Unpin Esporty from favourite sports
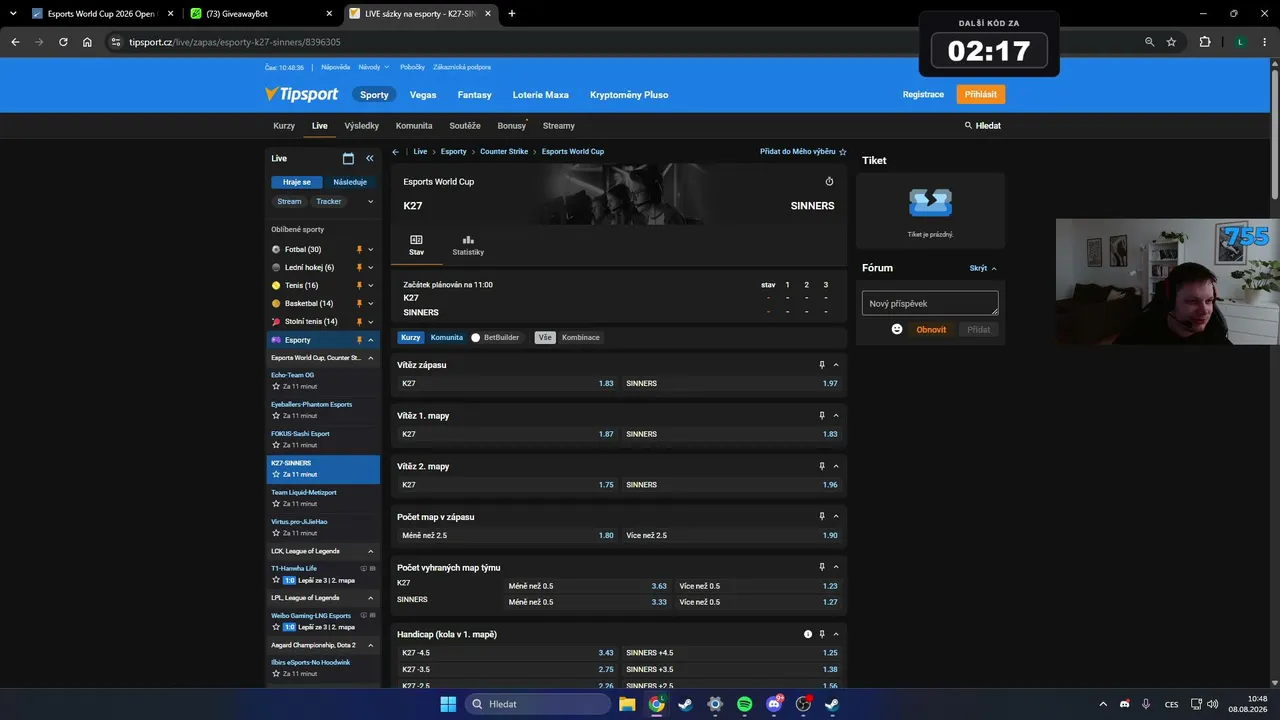Screen dimensions: 1280x720 (x=359, y=340)
